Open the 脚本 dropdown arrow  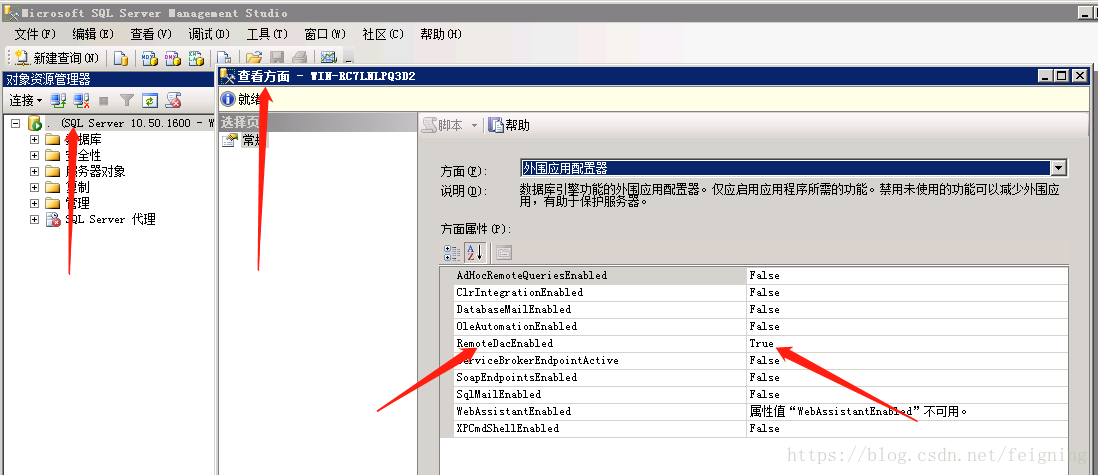tap(474, 125)
